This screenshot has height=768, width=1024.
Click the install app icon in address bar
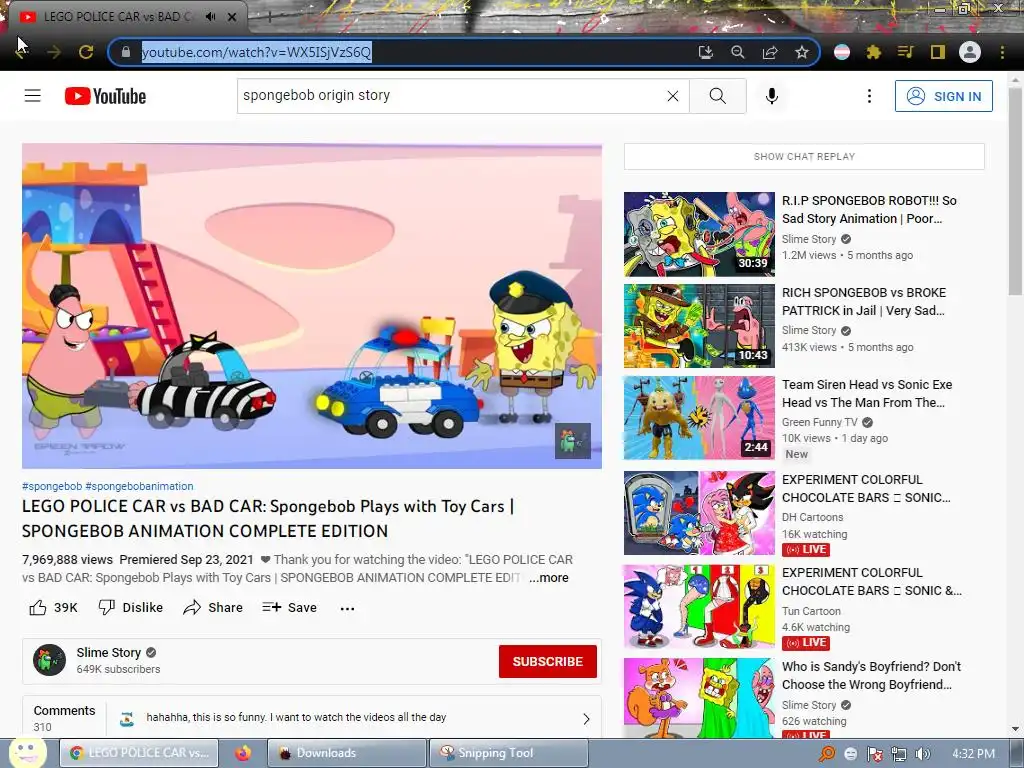[x=705, y=52]
